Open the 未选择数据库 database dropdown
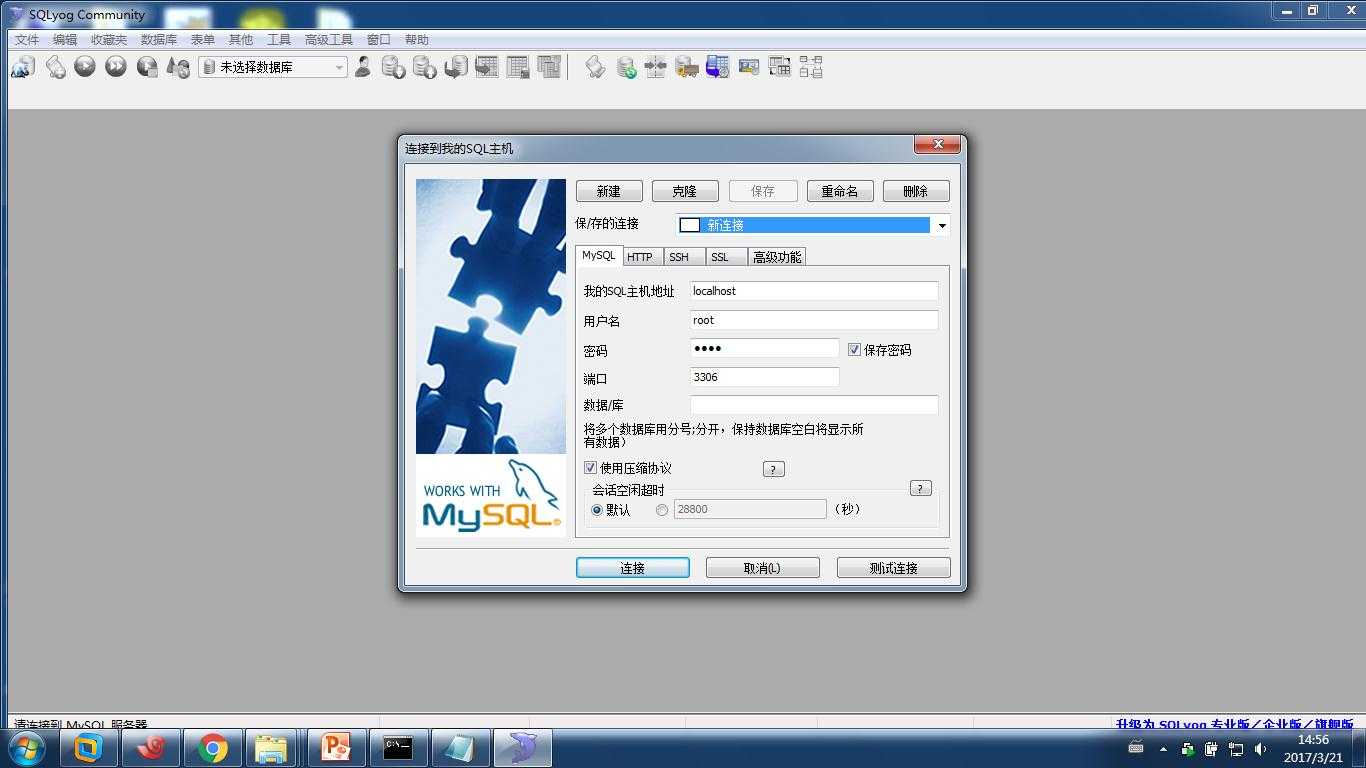The height and width of the screenshot is (768, 1366). [x=273, y=67]
